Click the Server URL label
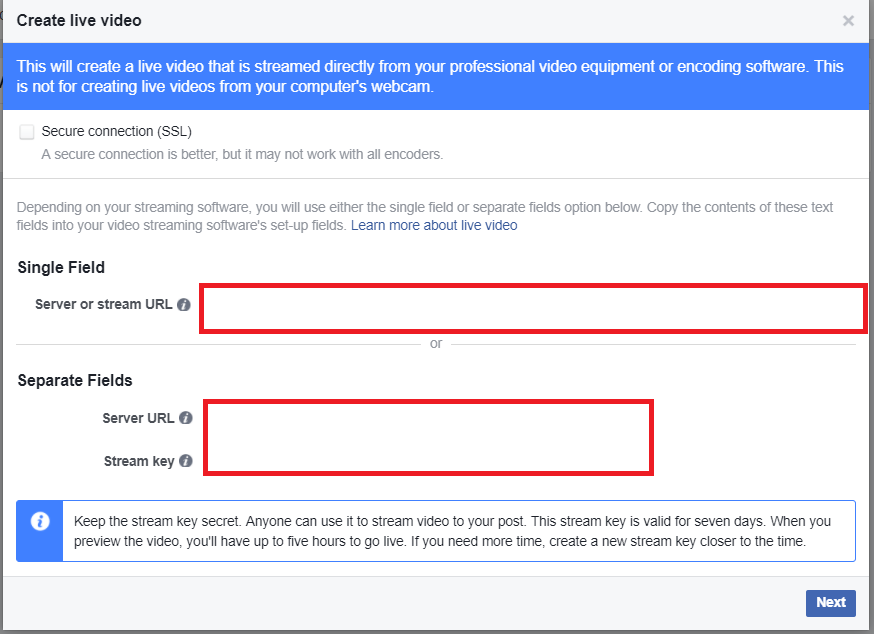The image size is (874, 634). pos(138,418)
